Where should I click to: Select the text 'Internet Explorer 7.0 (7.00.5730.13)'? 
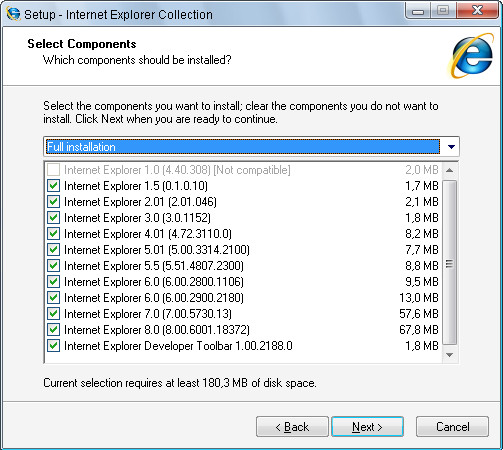[x=148, y=314]
